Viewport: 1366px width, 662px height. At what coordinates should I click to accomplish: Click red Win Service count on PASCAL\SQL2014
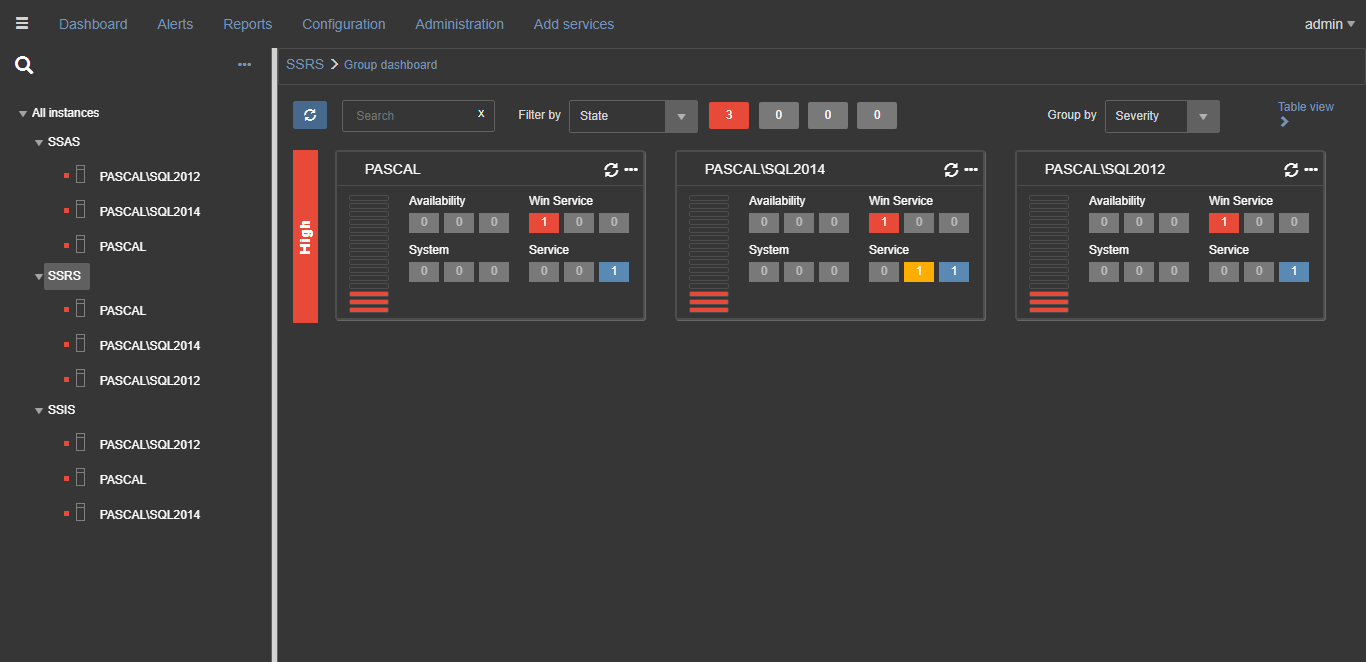(x=884, y=223)
